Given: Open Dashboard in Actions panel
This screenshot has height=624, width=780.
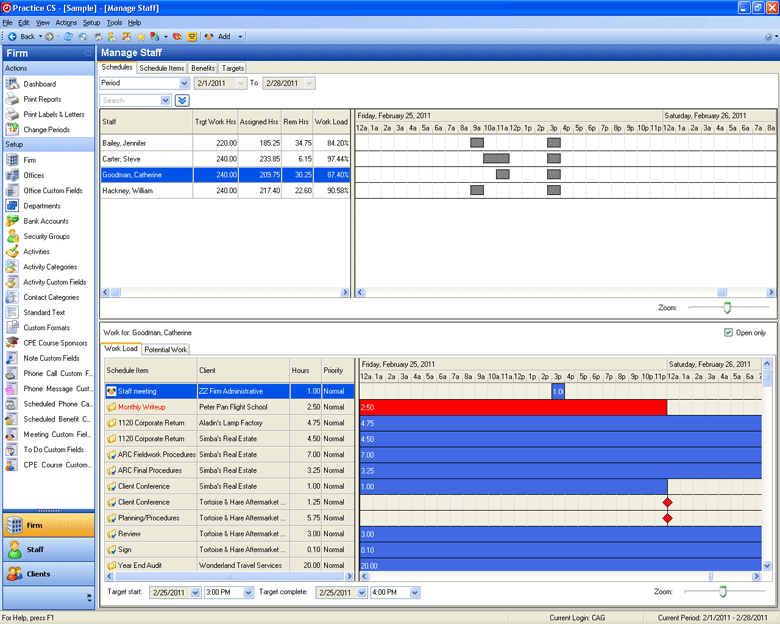Looking at the screenshot, I should click(x=40, y=84).
